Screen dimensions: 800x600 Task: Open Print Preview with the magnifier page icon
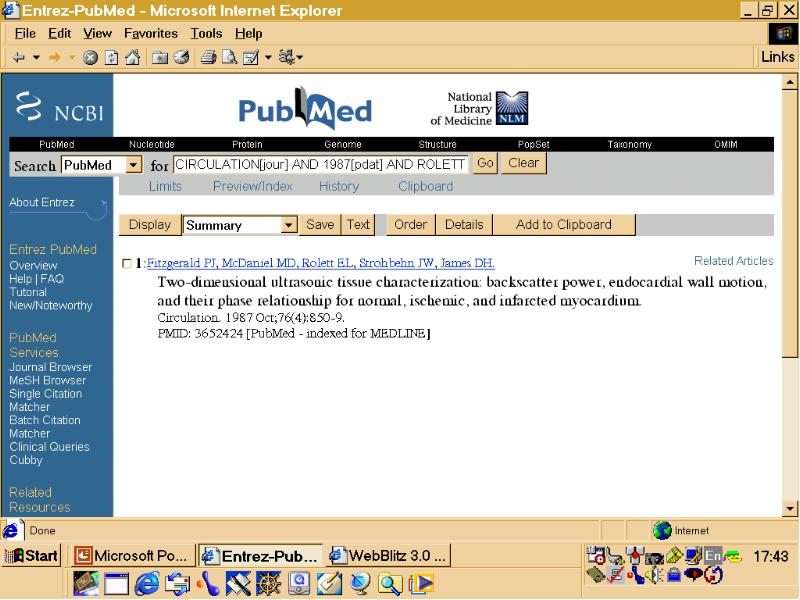pos(230,58)
